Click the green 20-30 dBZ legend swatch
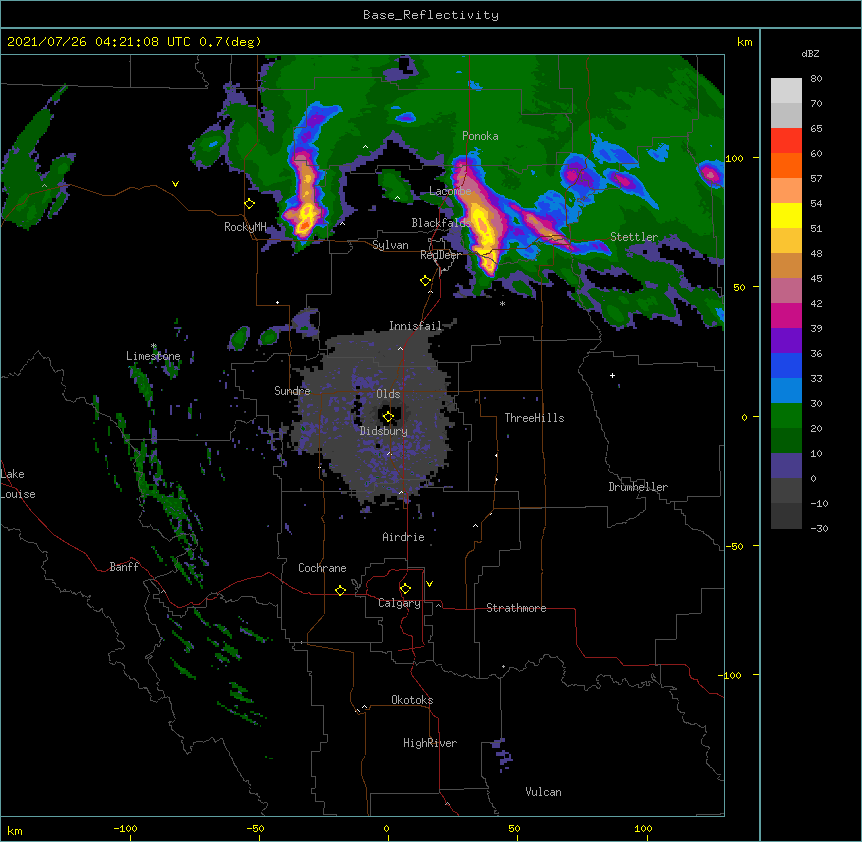This screenshot has width=862, height=842. click(x=786, y=416)
